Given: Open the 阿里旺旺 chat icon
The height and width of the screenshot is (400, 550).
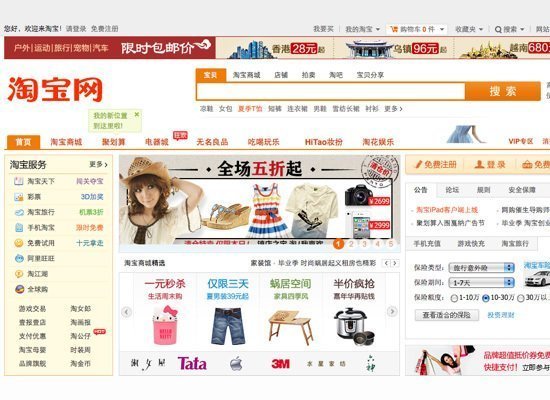Looking at the screenshot, I should point(19,259).
